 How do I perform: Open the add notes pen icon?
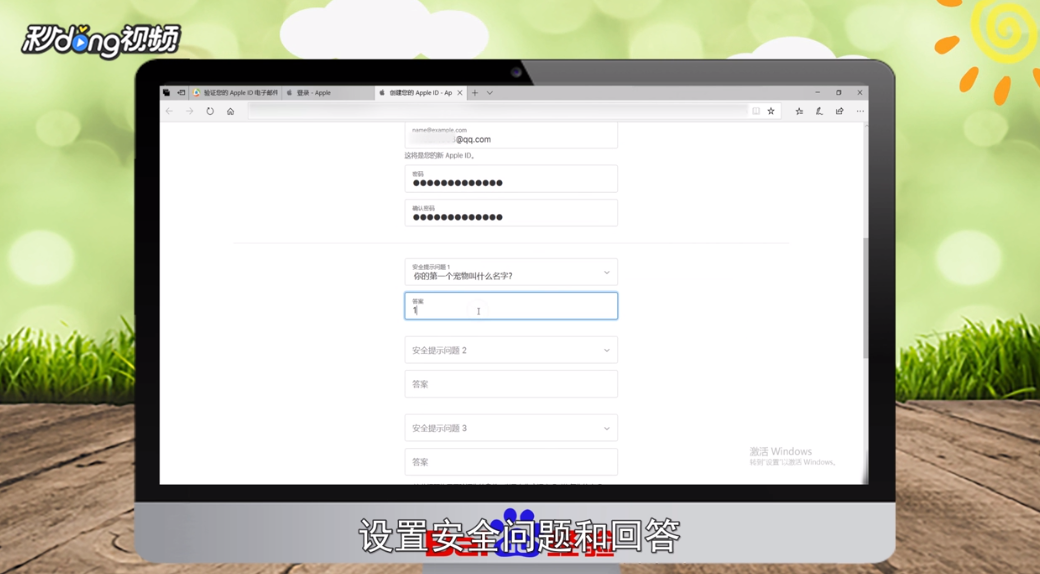819,111
